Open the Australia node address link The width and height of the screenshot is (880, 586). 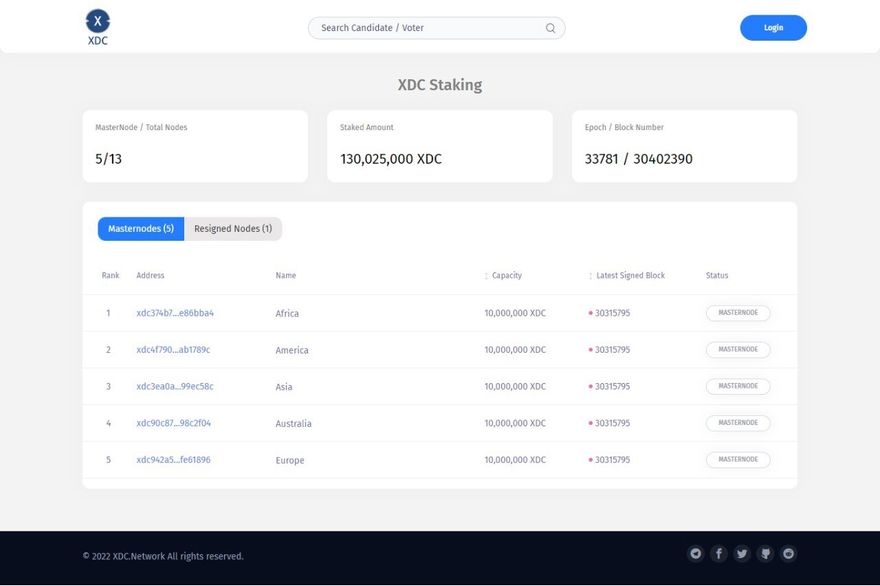coord(173,423)
